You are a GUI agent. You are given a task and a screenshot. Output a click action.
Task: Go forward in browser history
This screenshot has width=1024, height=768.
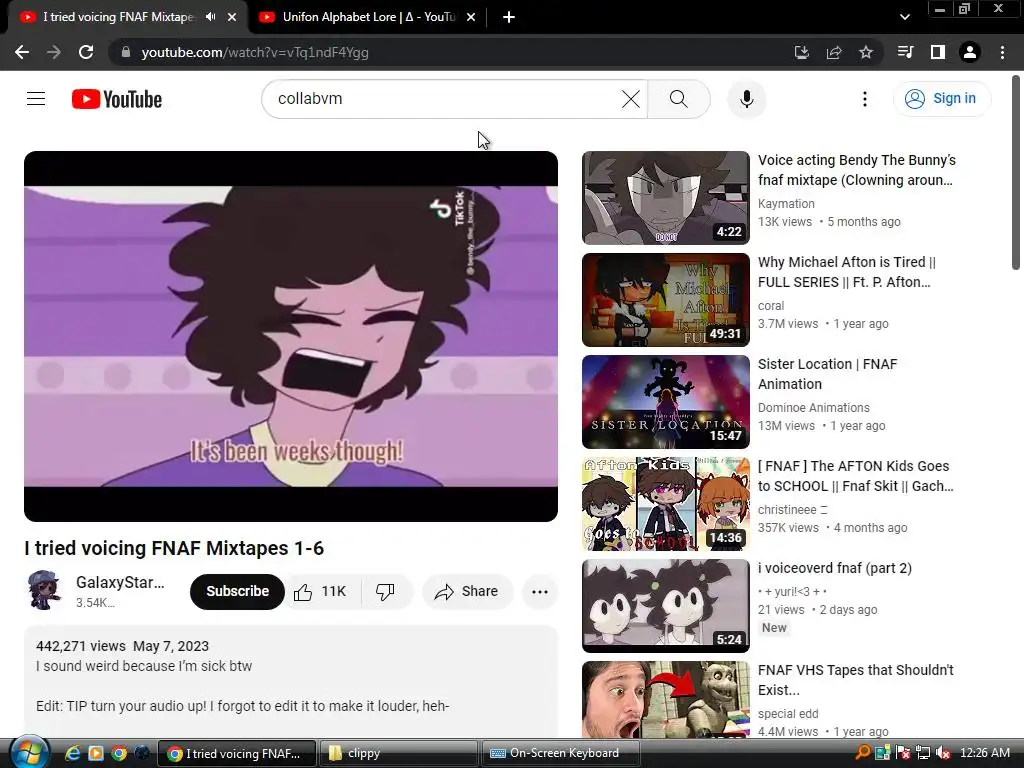pos(54,52)
